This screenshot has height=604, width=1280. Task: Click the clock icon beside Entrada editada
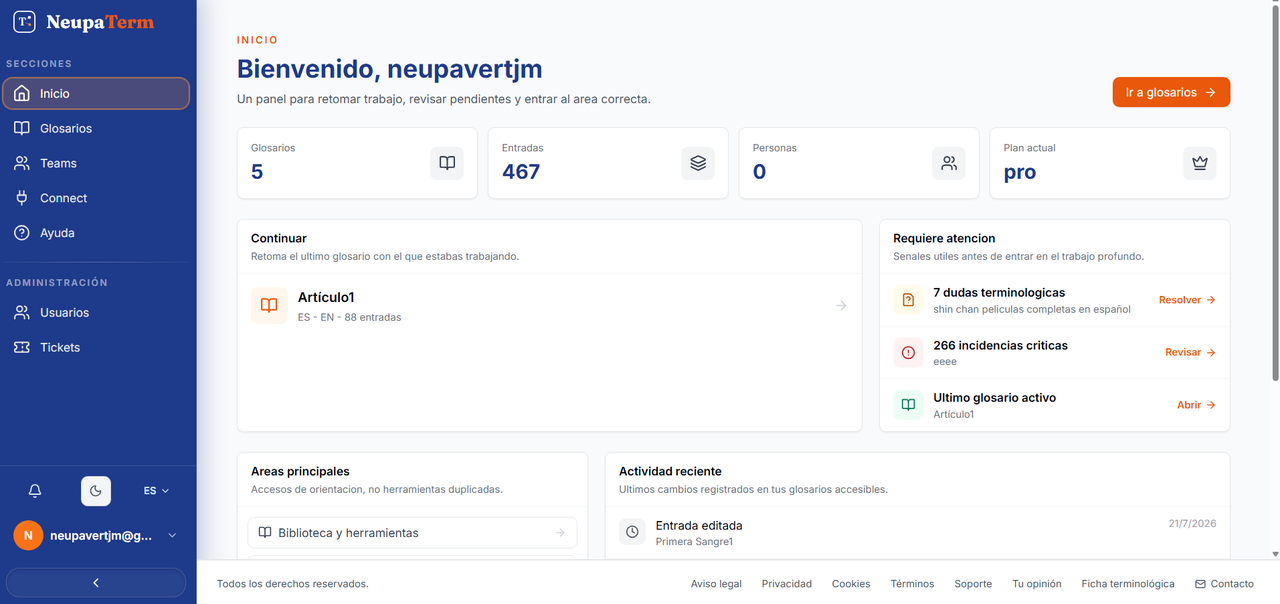[632, 532]
